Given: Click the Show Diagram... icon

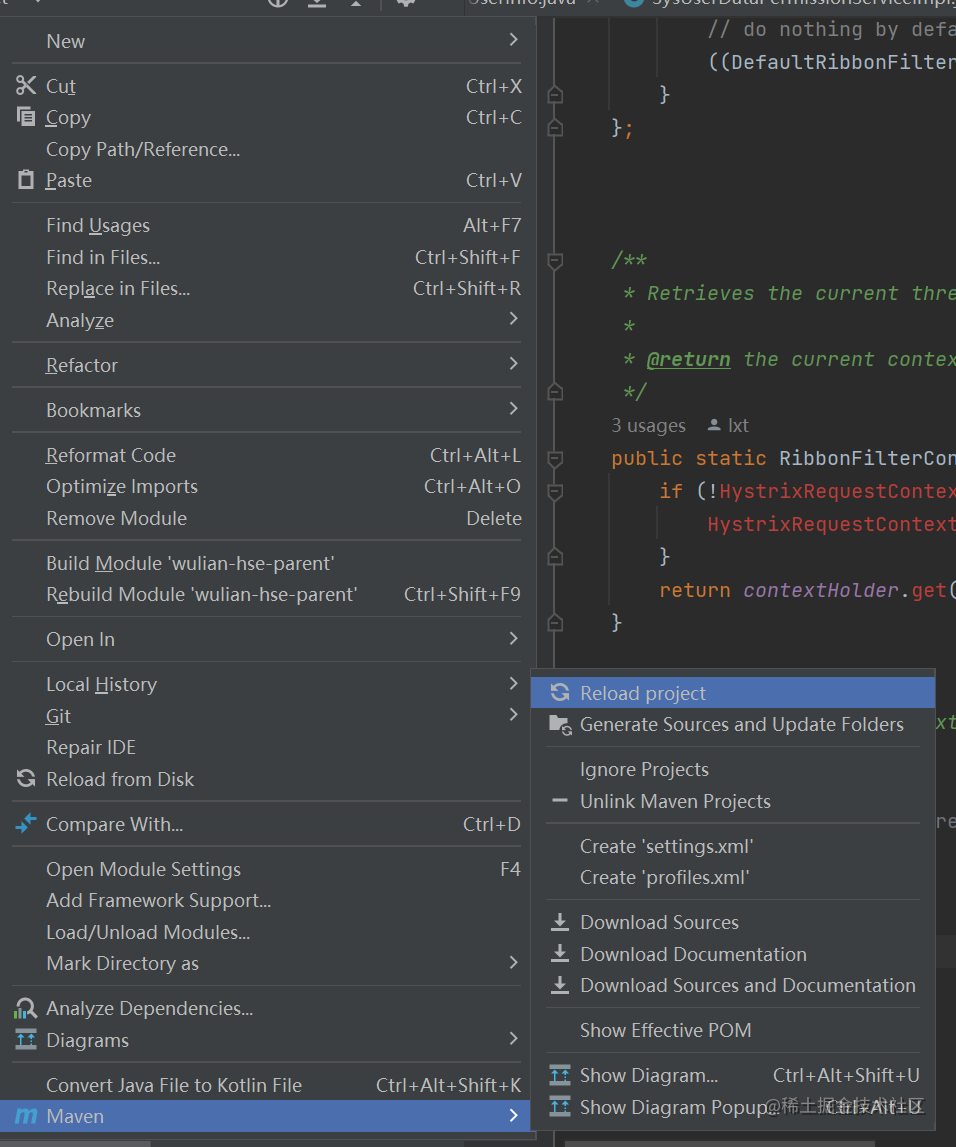Looking at the screenshot, I should 560,1075.
